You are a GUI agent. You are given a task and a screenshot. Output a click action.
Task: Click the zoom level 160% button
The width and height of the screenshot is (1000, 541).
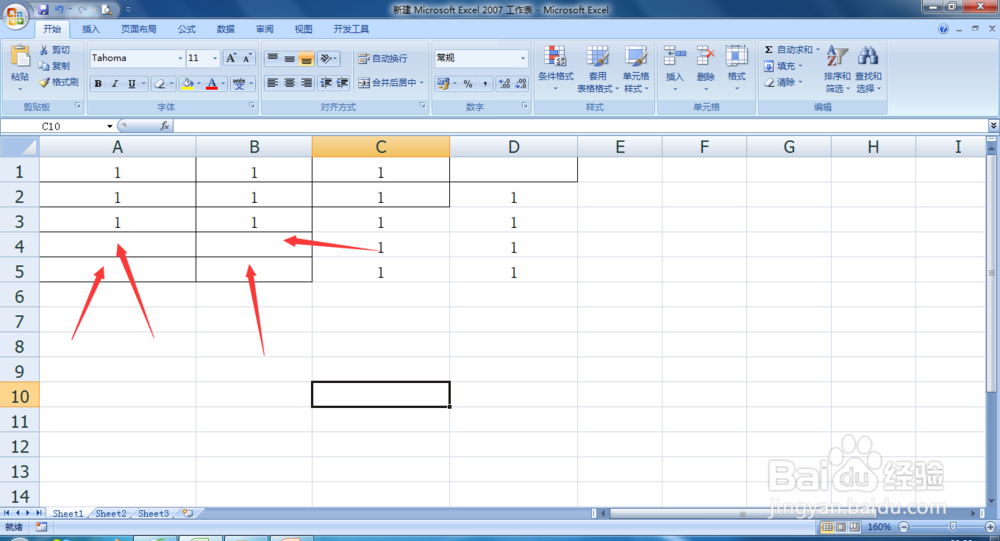pos(879,527)
